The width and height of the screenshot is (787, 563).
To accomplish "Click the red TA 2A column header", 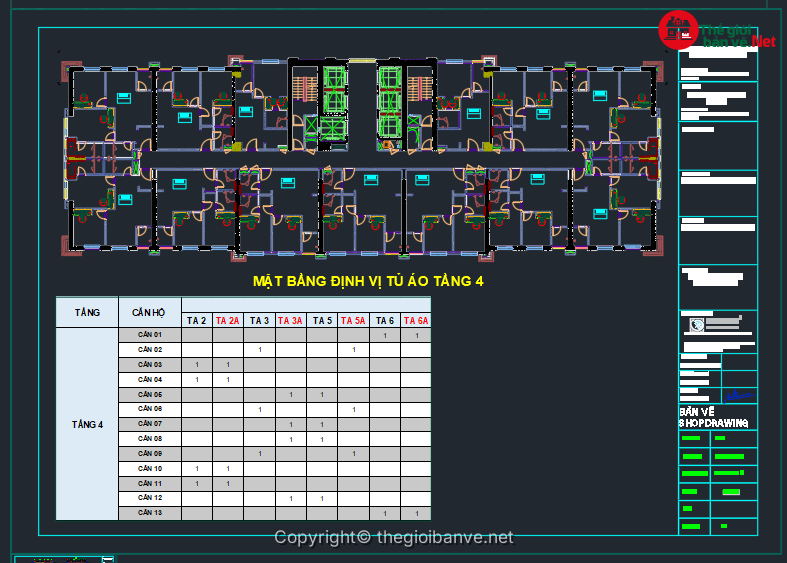I will 227,321.
